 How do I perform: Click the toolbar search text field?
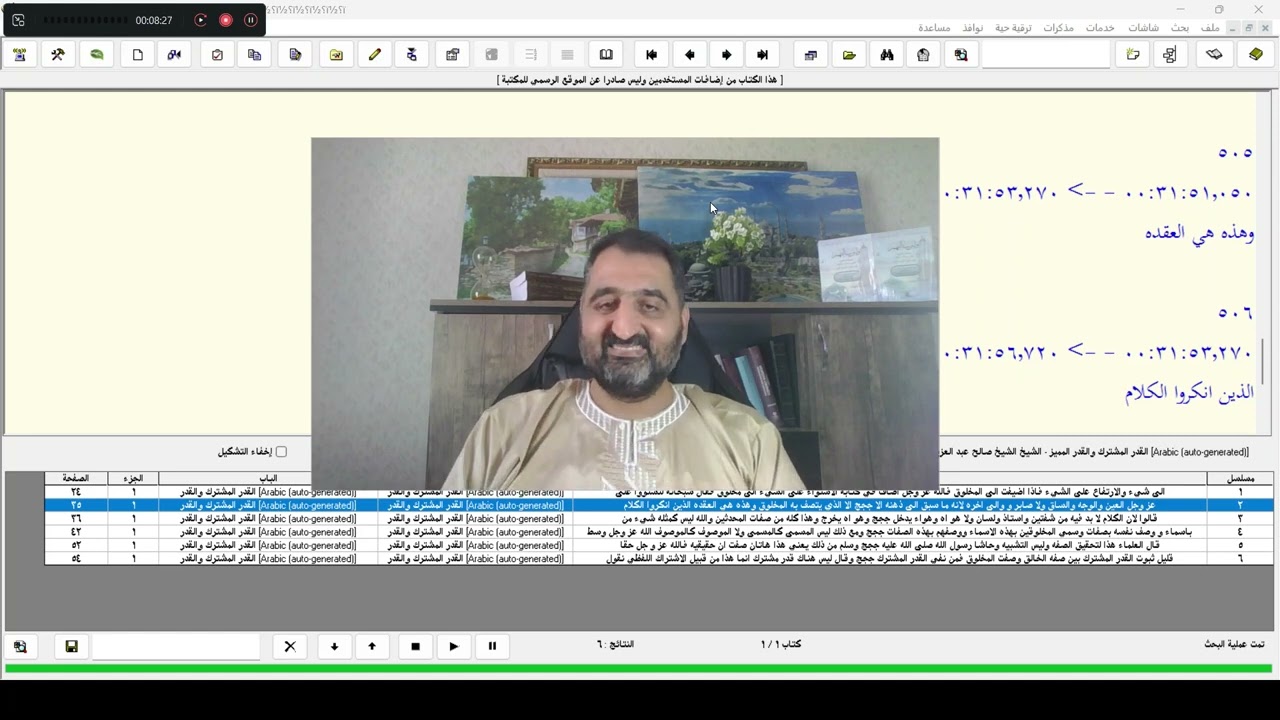1046,55
